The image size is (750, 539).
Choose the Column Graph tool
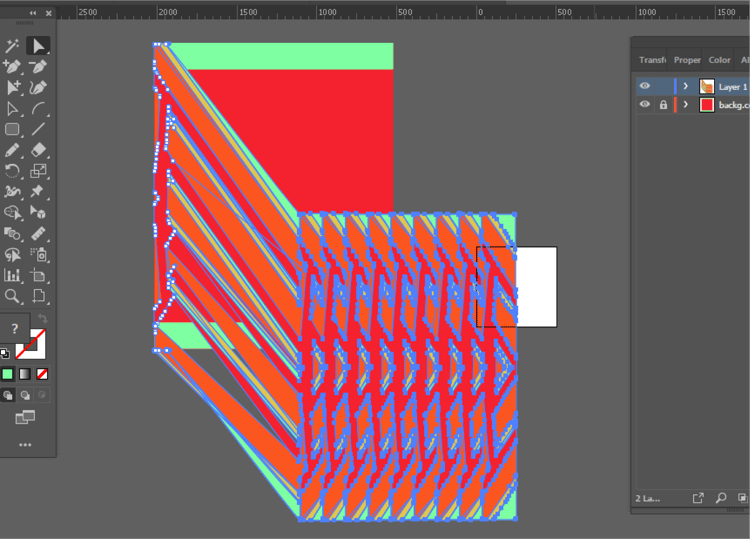(x=12, y=275)
